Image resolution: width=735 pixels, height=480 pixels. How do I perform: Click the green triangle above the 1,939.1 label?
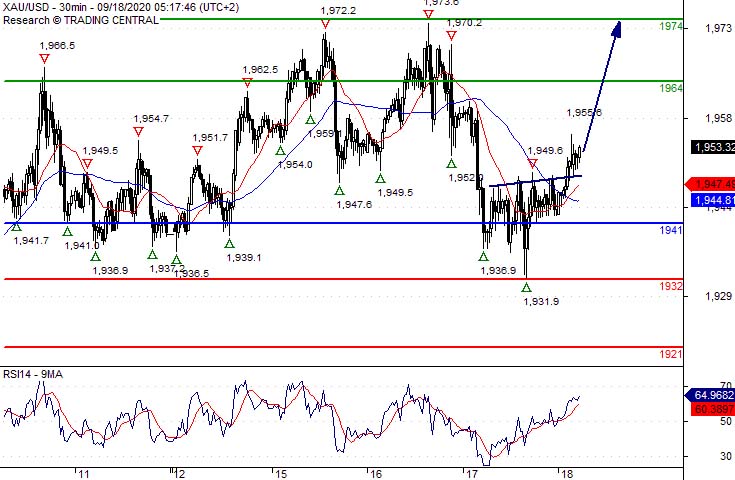(x=229, y=244)
